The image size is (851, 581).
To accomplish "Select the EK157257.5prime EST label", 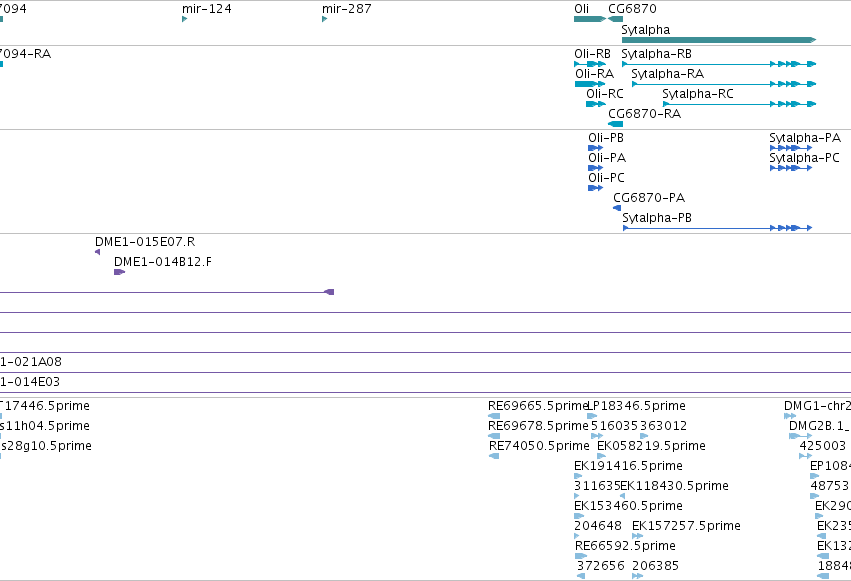I will 687,526.
